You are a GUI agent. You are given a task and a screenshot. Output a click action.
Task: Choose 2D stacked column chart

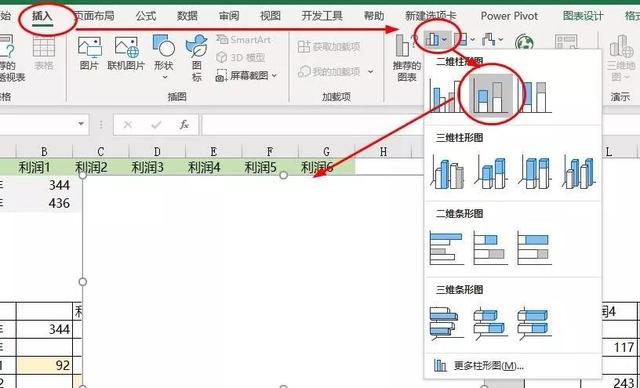pos(491,96)
